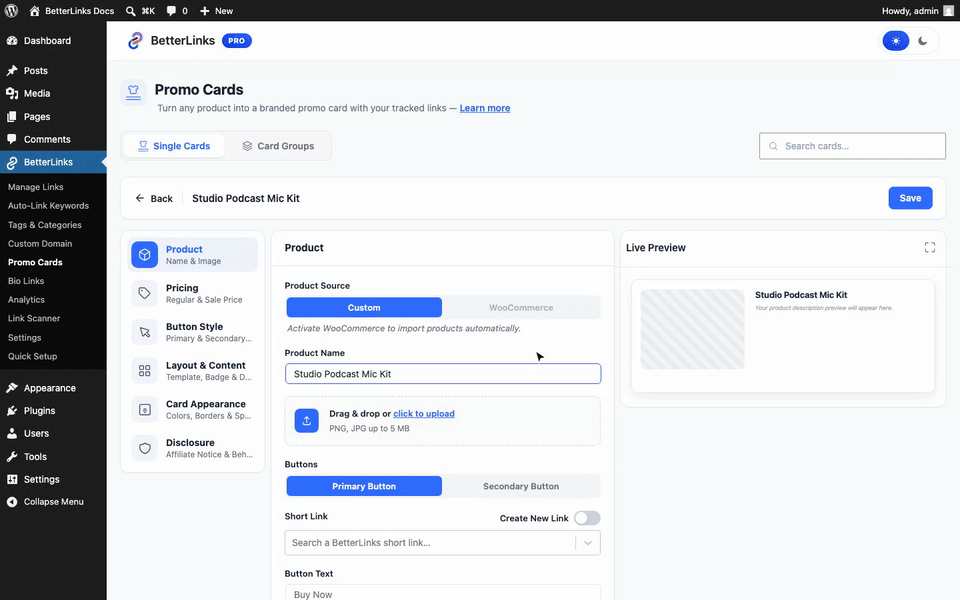Select Secondary Button tab
960x600 pixels.
[521, 486]
